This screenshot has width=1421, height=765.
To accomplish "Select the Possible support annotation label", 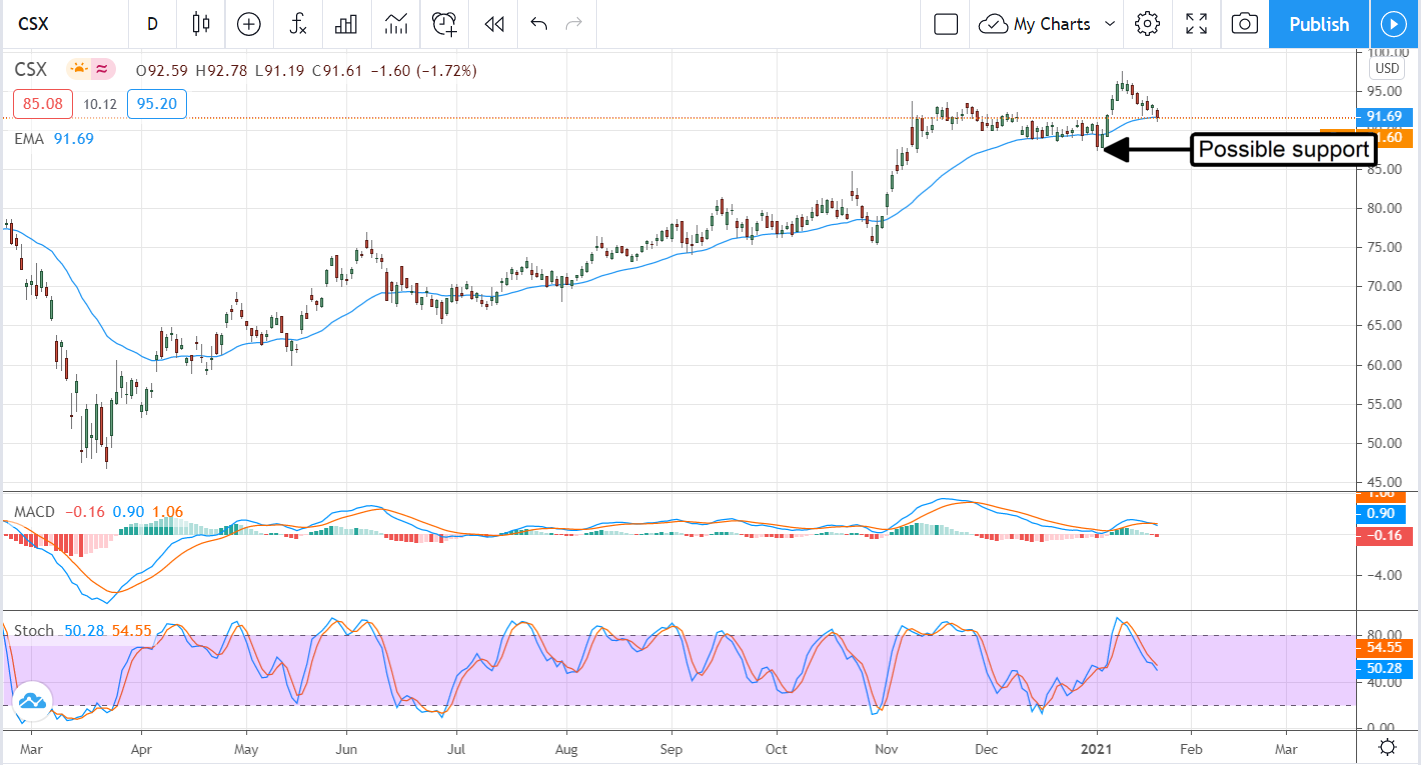I will [1283, 150].
